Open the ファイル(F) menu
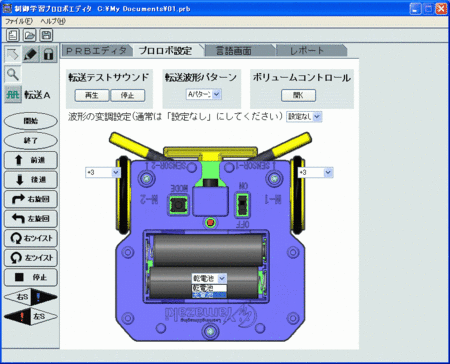Image resolution: width=450 pixels, height=364 pixels. point(19,21)
